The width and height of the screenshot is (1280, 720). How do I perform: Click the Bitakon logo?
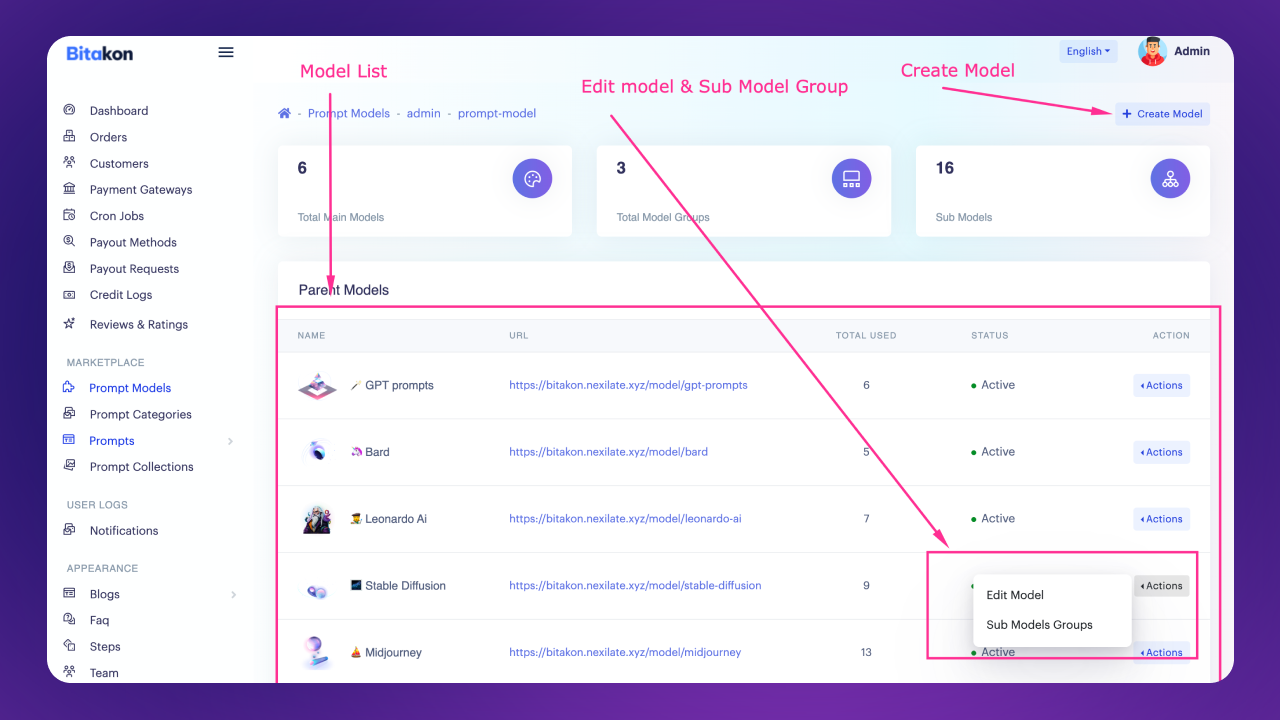point(100,53)
